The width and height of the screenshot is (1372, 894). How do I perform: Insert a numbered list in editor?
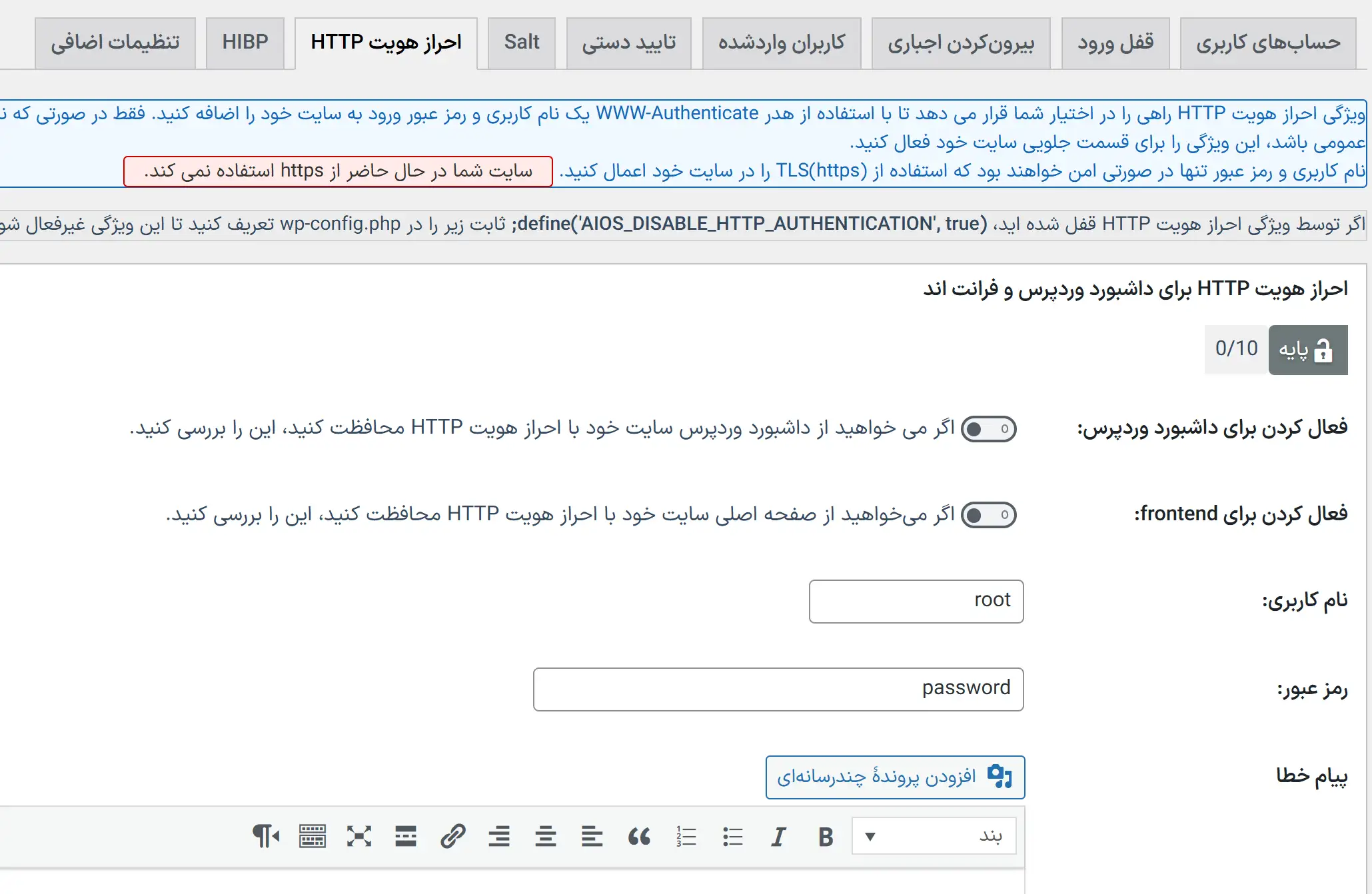[686, 837]
